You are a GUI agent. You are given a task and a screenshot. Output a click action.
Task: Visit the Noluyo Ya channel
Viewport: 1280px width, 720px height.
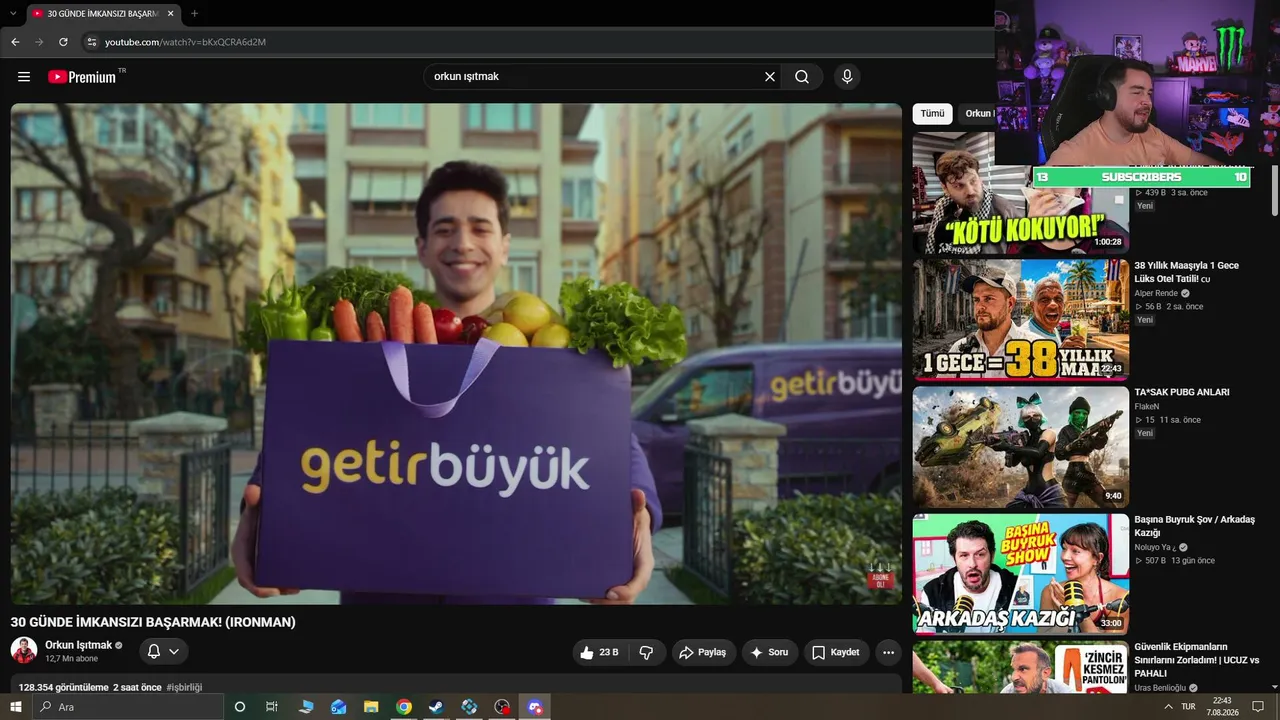coord(1155,548)
